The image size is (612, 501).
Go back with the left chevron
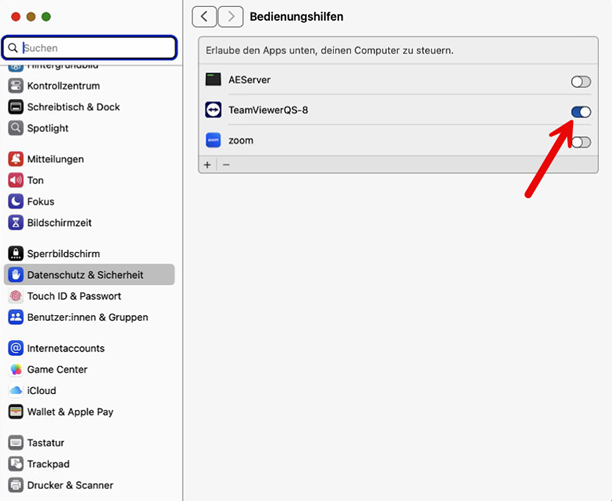point(205,16)
